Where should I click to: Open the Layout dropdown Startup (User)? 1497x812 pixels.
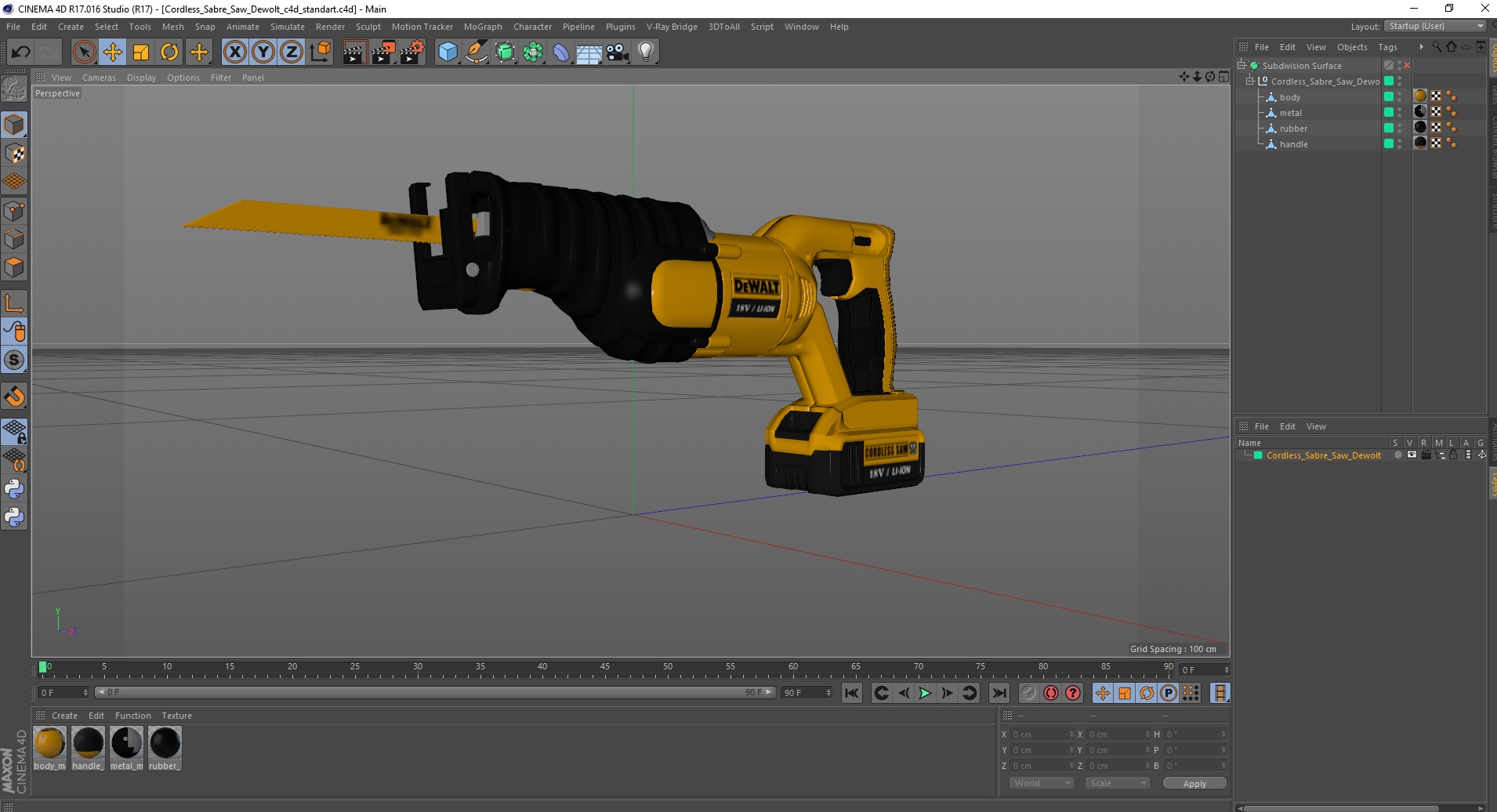pos(1435,26)
